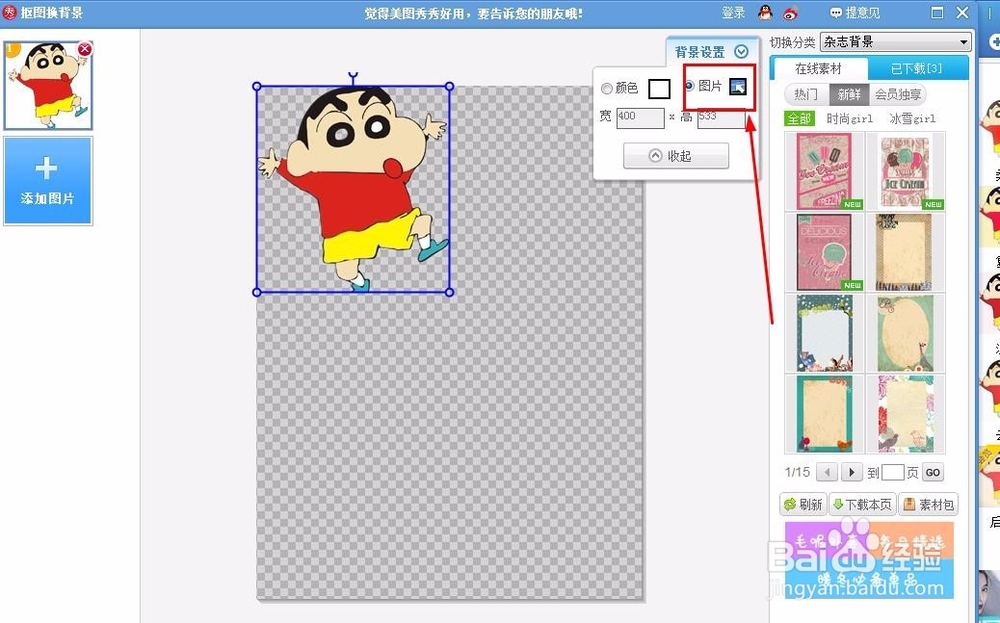Viewport: 1000px width, 623px height.
Task: Remove the Shin-chan thumbnail with red X
Action: tap(84, 49)
